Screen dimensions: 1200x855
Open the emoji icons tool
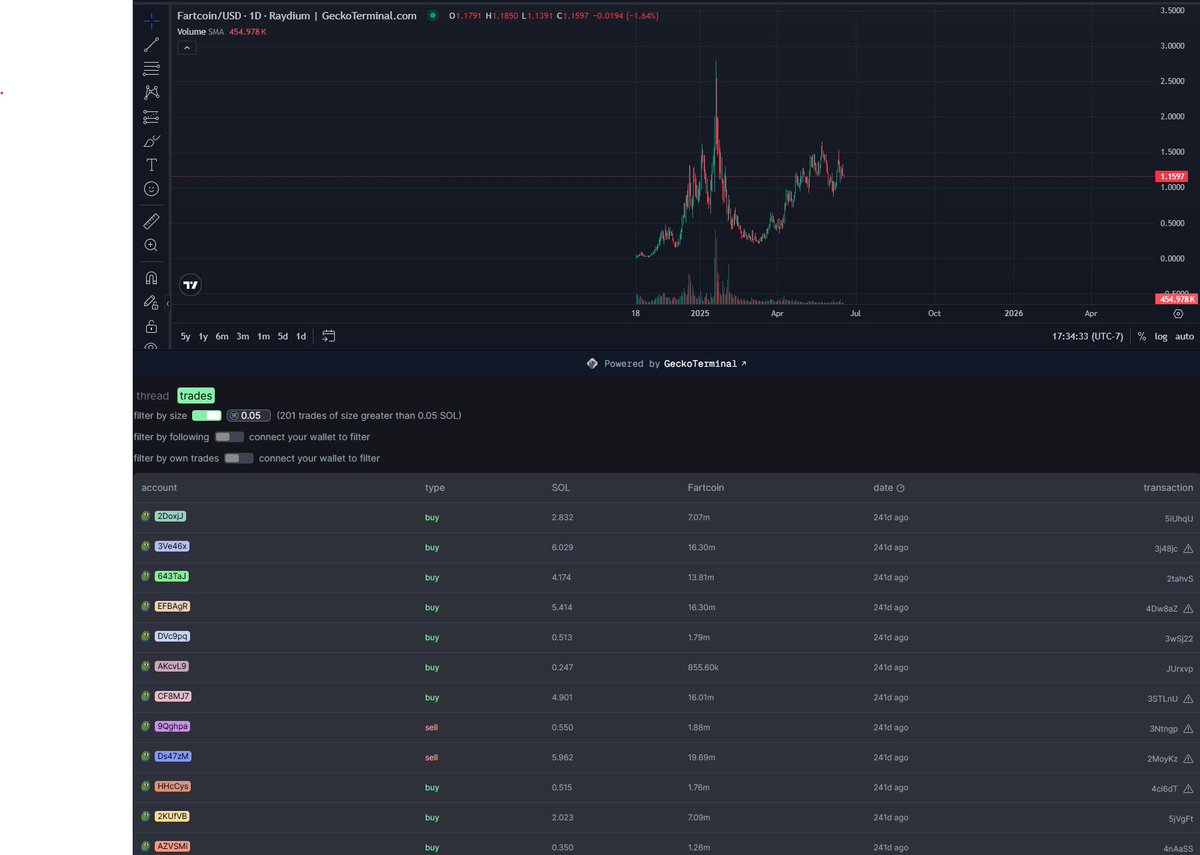(x=151, y=189)
